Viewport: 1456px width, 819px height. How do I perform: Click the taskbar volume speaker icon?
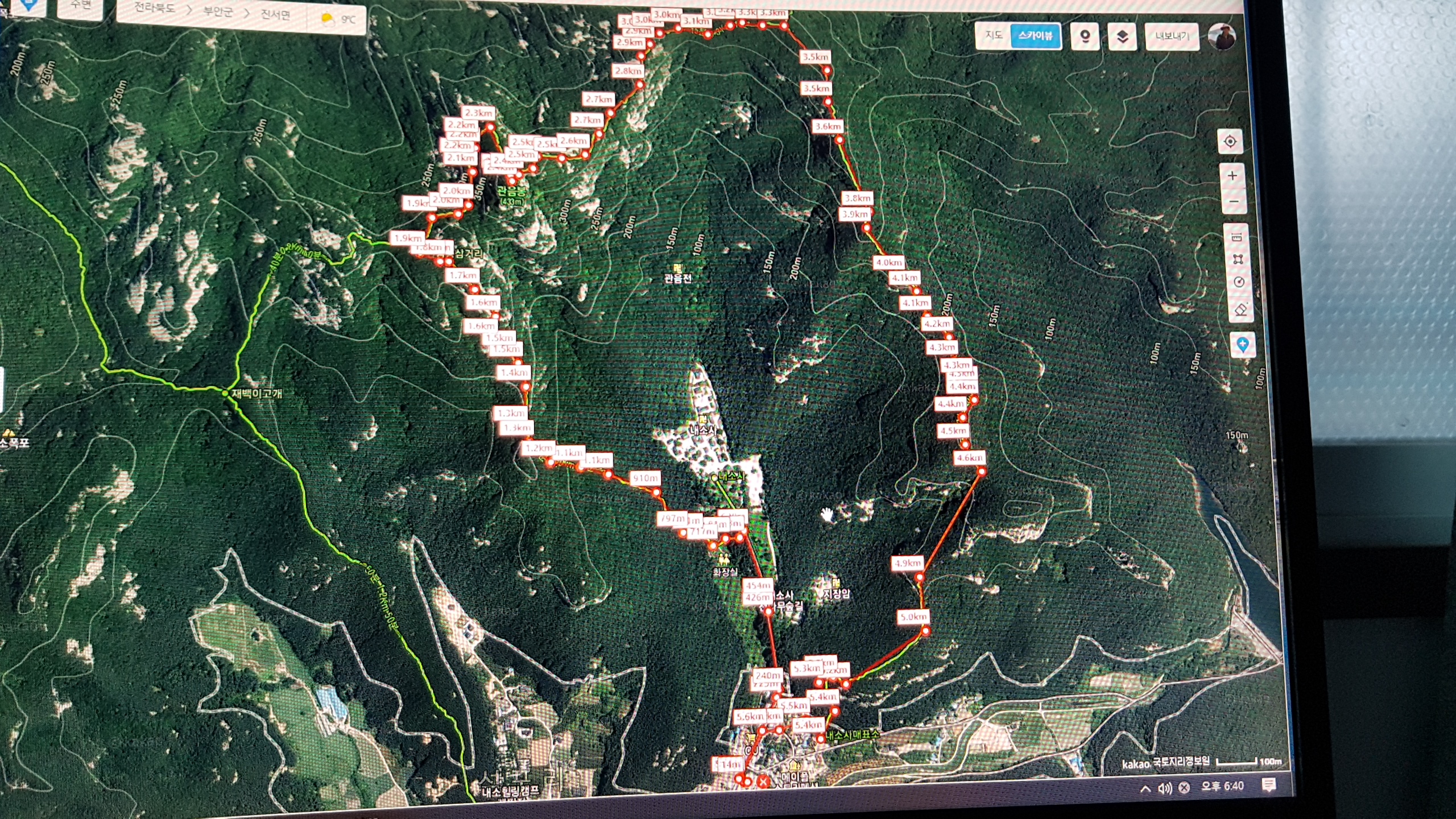pyautogui.click(x=1165, y=788)
